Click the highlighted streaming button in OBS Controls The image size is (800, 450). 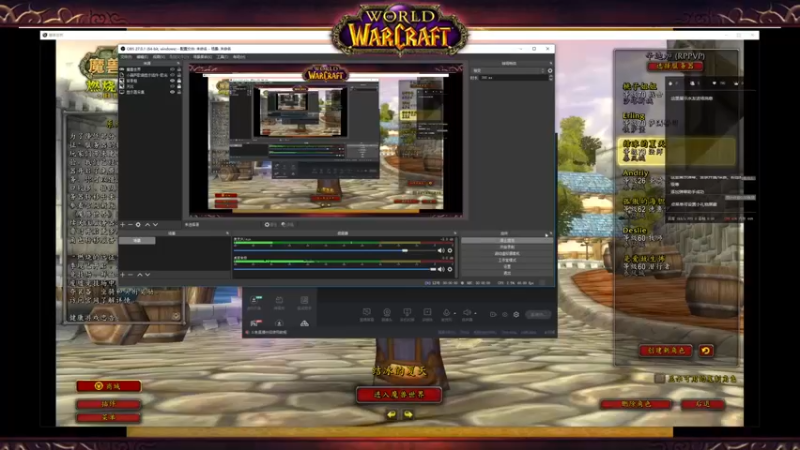[x=507, y=240]
